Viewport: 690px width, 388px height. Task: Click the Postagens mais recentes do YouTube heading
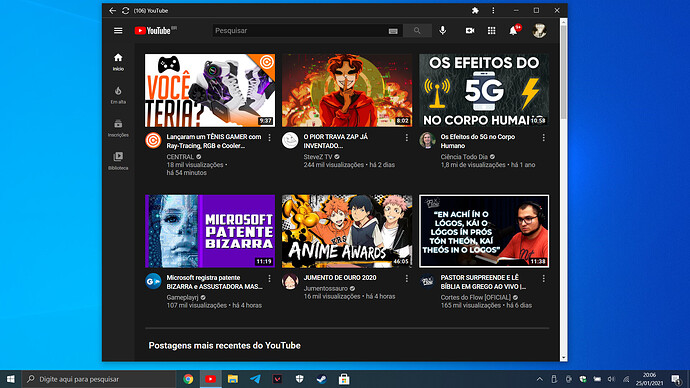point(224,346)
